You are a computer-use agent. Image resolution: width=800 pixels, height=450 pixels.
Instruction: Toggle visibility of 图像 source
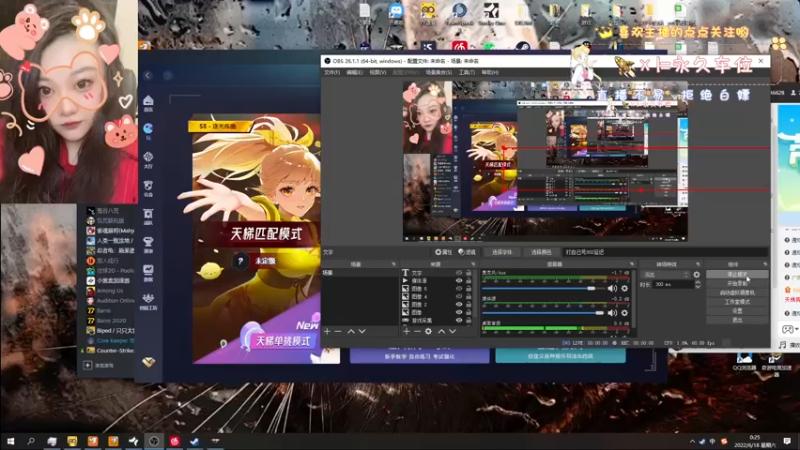click(x=459, y=312)
